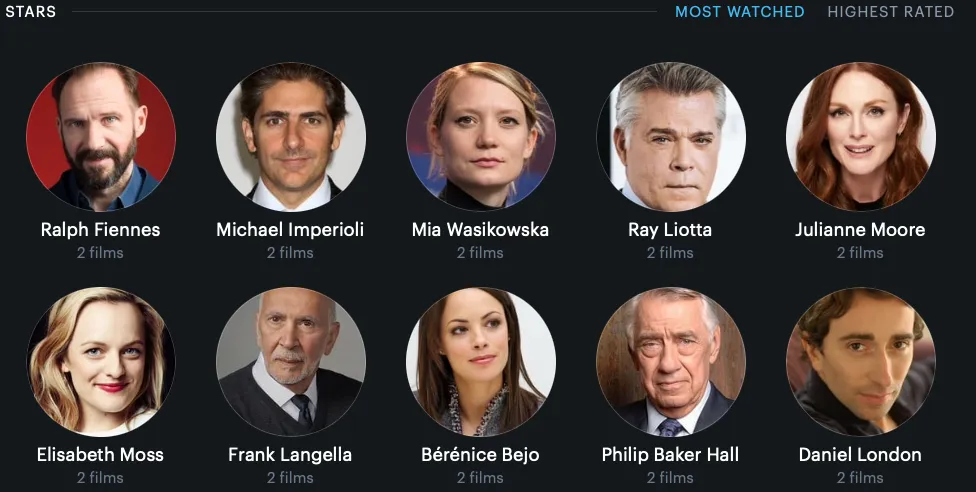976x492 pixels.
Task: Open the portrait above Ray Liotta's name
Action: 670,136
